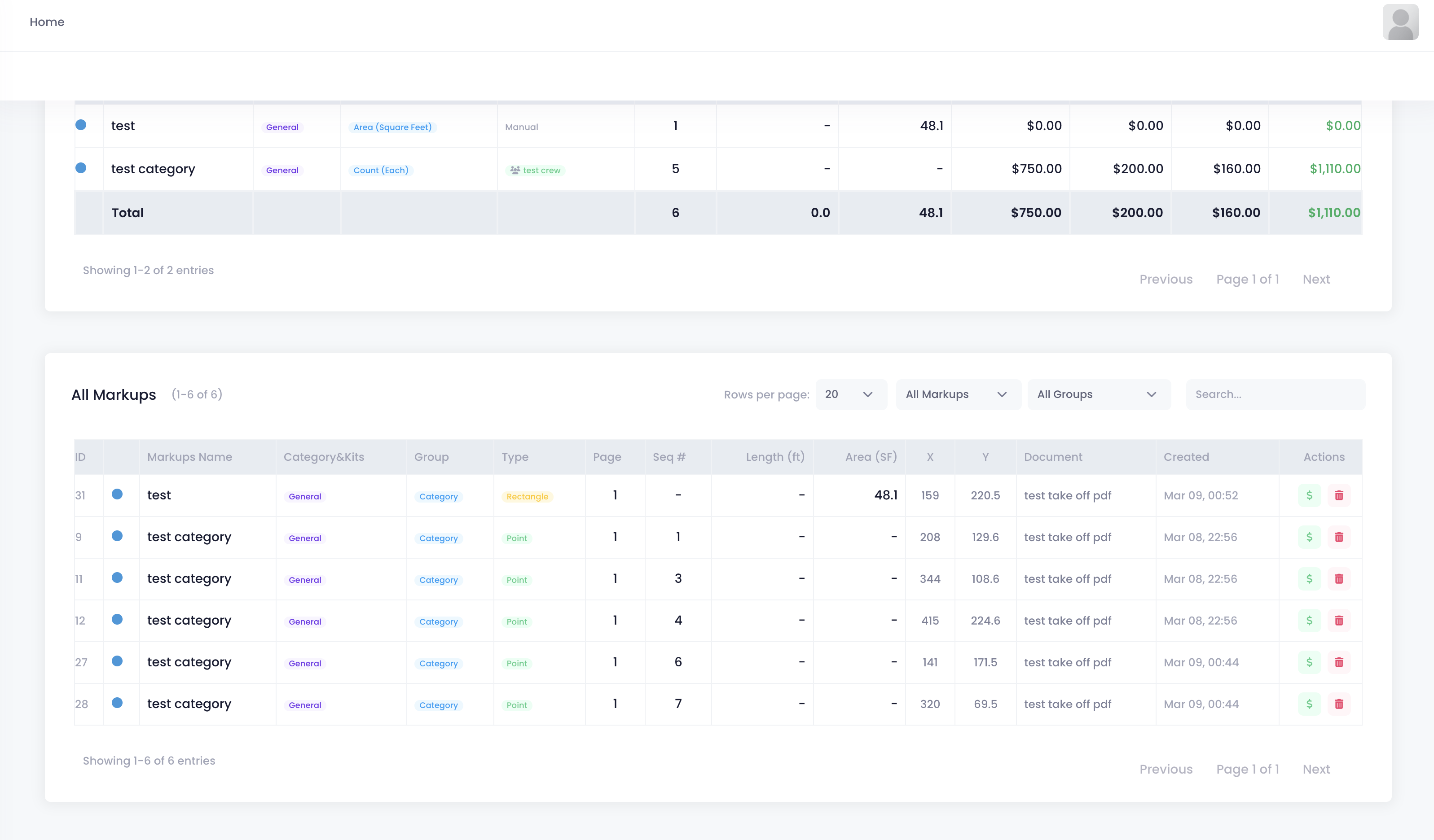Go to the Home navigation item
The image size is (1434, 840).
[47, 22]
